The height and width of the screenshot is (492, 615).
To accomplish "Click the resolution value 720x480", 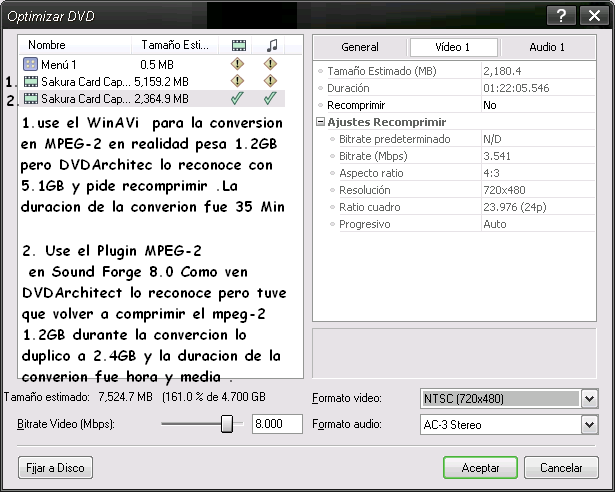I will click(504, 190).
